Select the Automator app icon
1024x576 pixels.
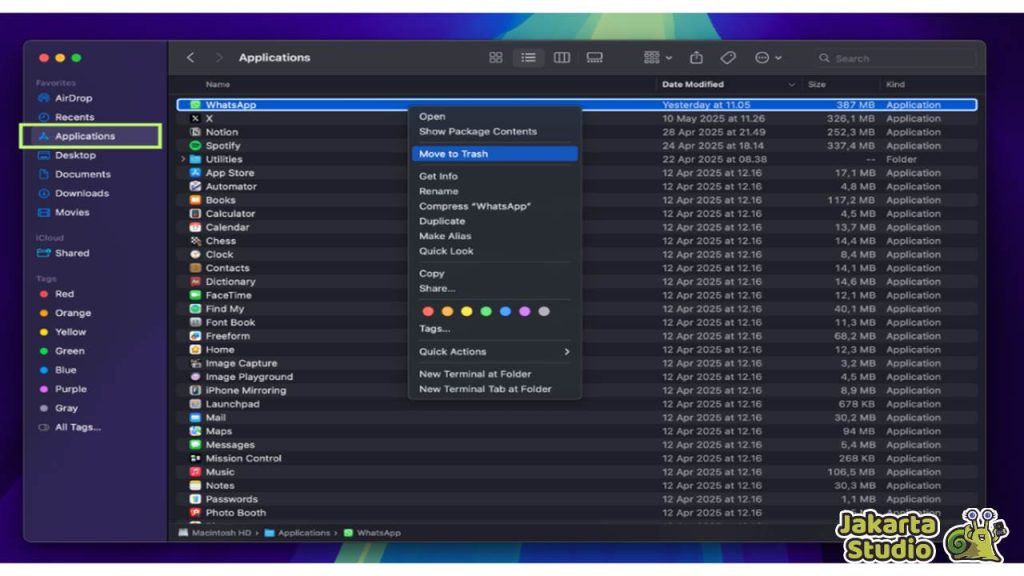tap(195, 186)
